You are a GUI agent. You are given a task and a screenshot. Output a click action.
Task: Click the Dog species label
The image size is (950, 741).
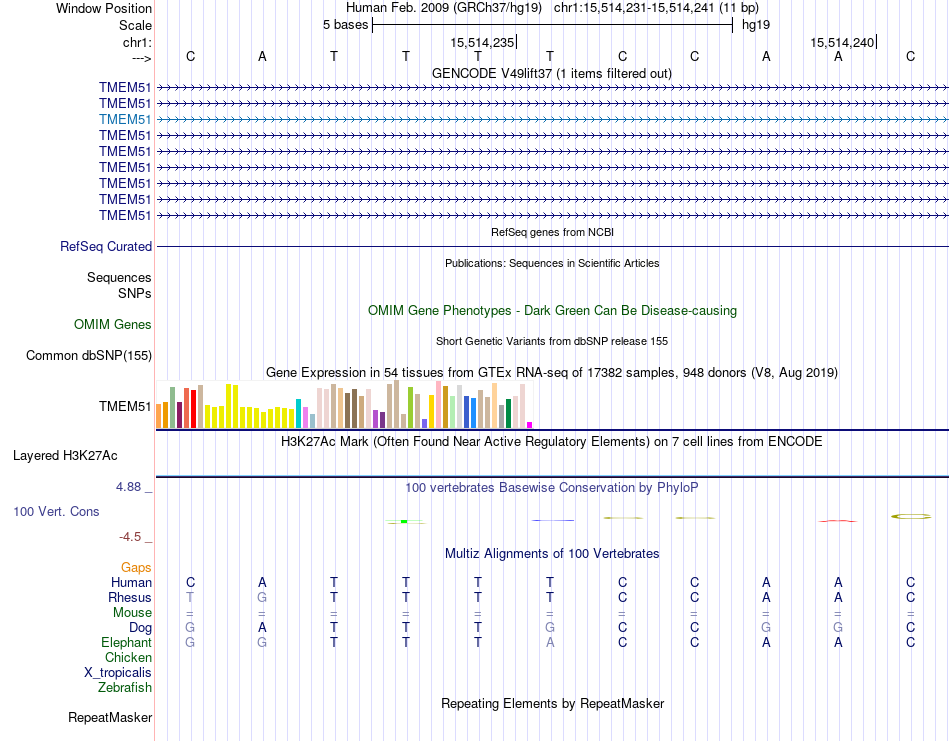(140, 628)
